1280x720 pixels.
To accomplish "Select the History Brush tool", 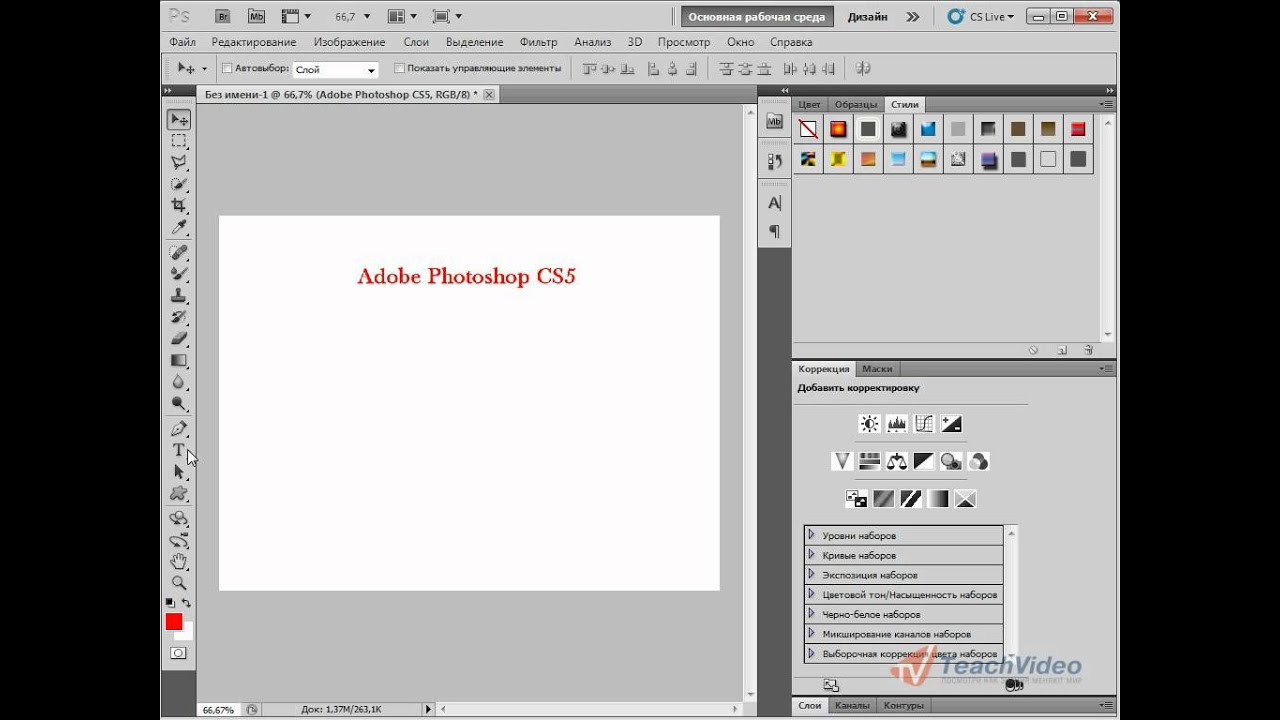I will pos(179,317).
